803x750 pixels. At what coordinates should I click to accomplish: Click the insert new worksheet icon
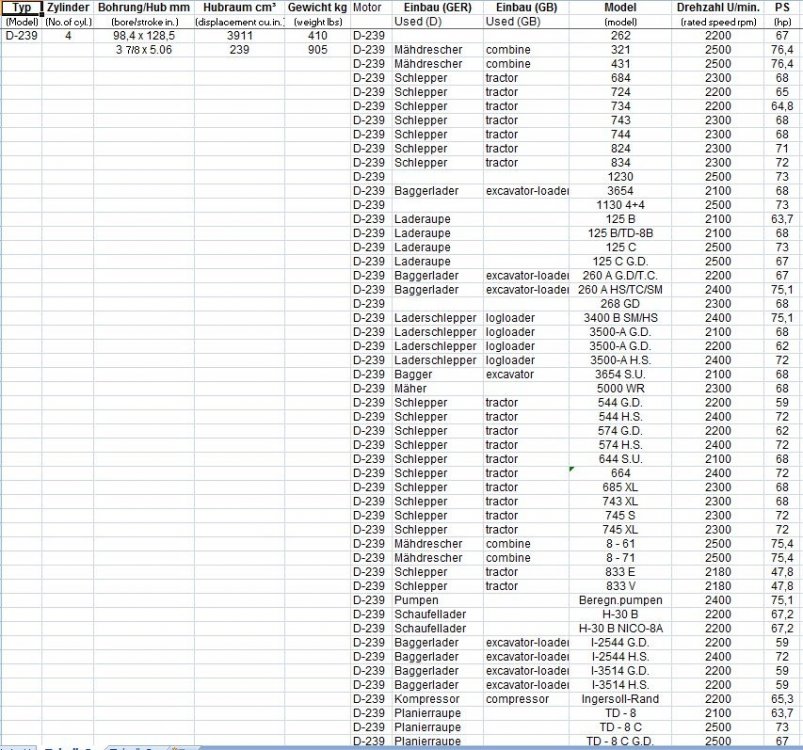[x=176, y=747]
